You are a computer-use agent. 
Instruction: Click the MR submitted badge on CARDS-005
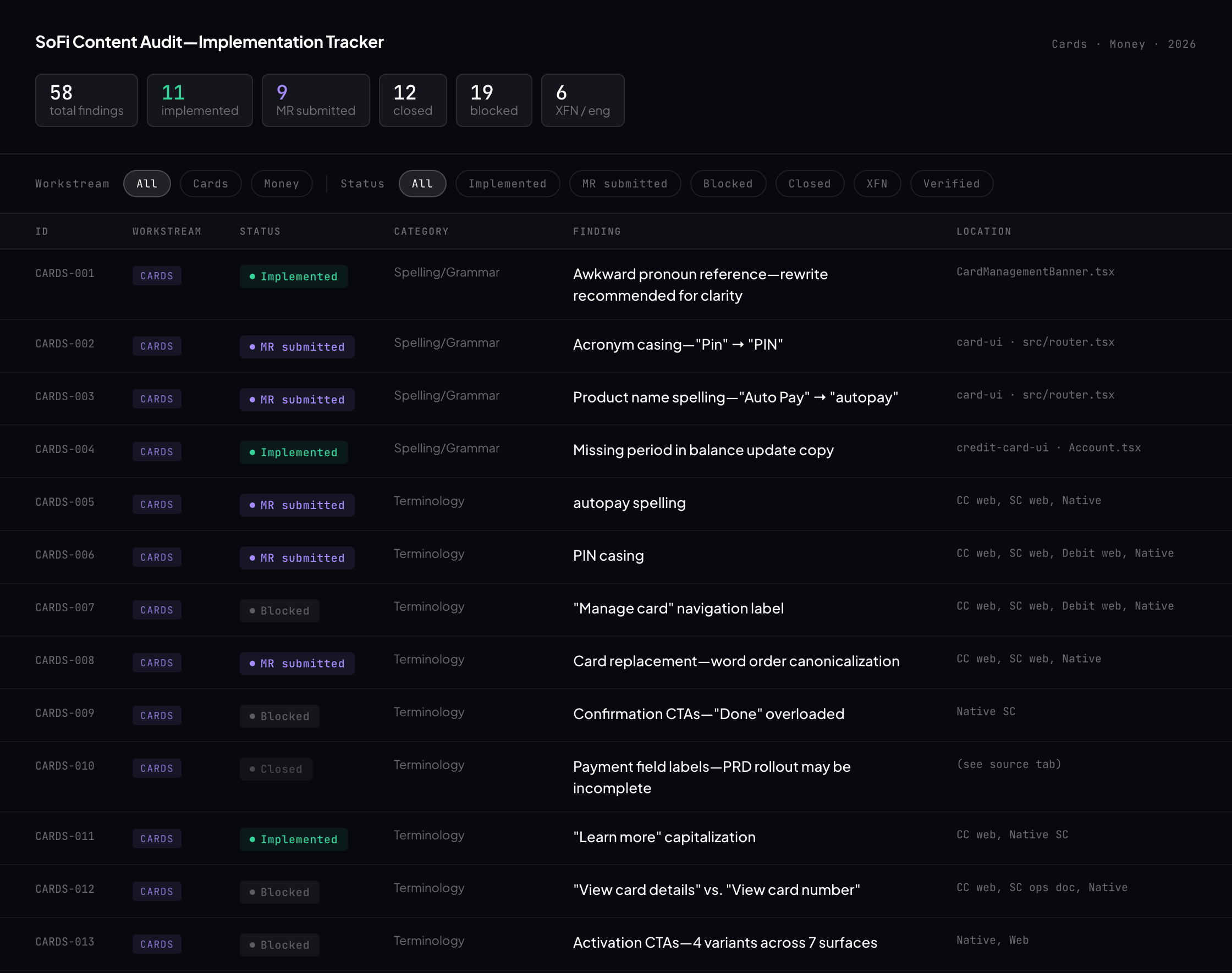[x=298, y=505]
